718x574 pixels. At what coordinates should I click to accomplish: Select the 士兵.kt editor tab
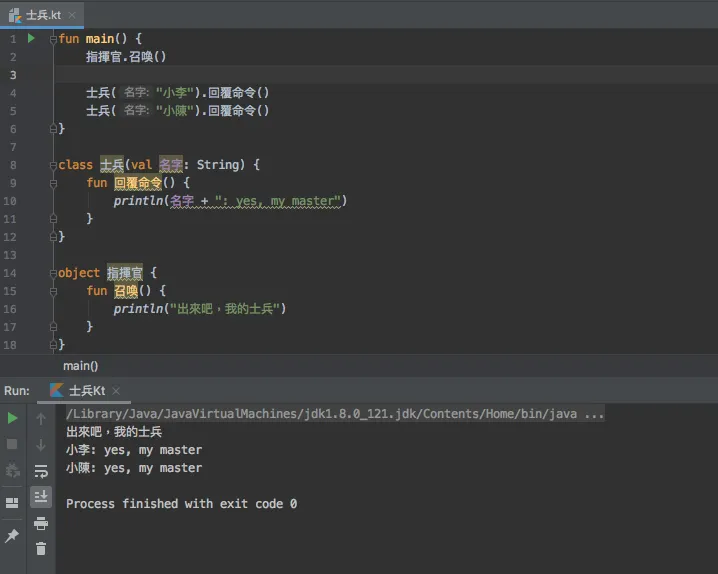[43, 15]
